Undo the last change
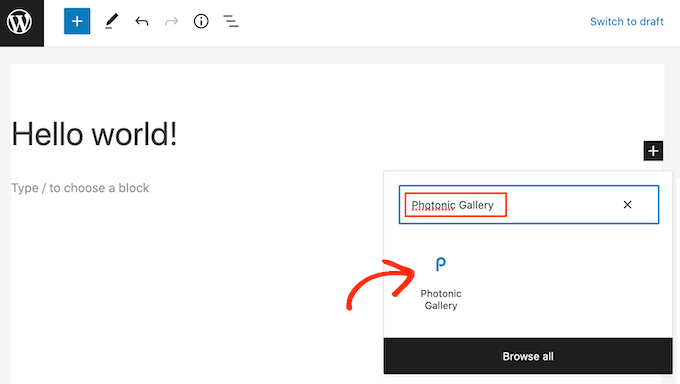 (x=142, y=21)
